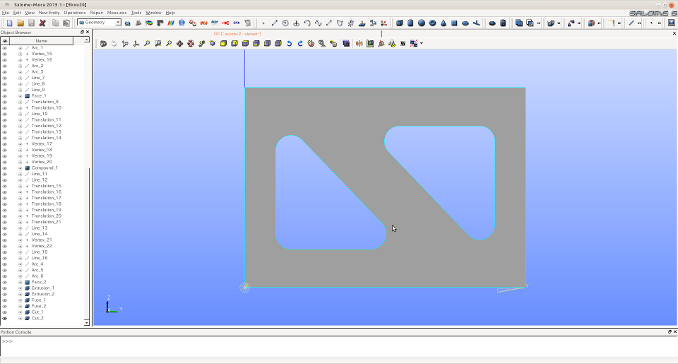Click the Save document icon
This screenshot has height=364, width=678.
click(31, 23)
